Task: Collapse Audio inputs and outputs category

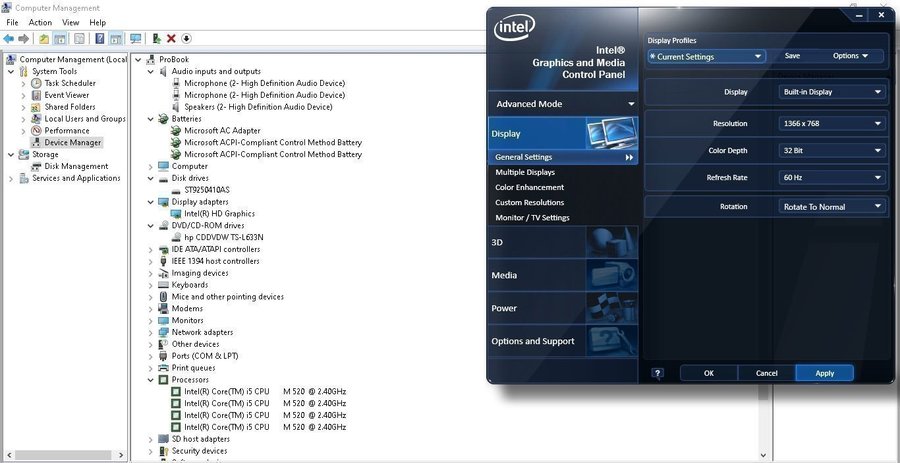Action: pos(150,71)
